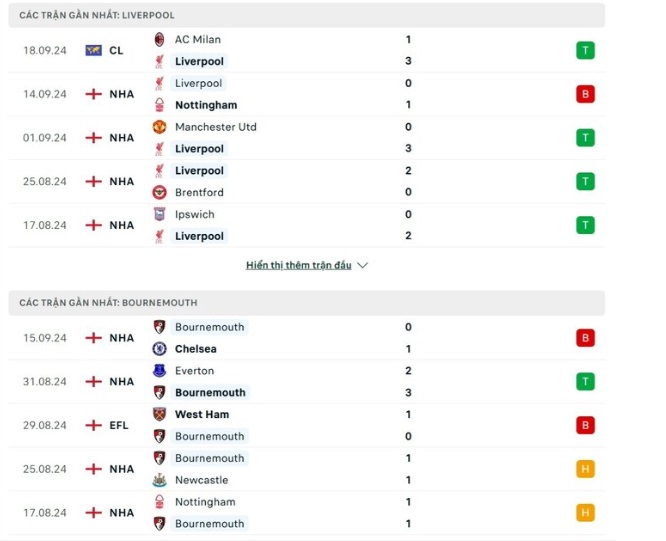Click the Ipswich club crest

tap(159, 214)
